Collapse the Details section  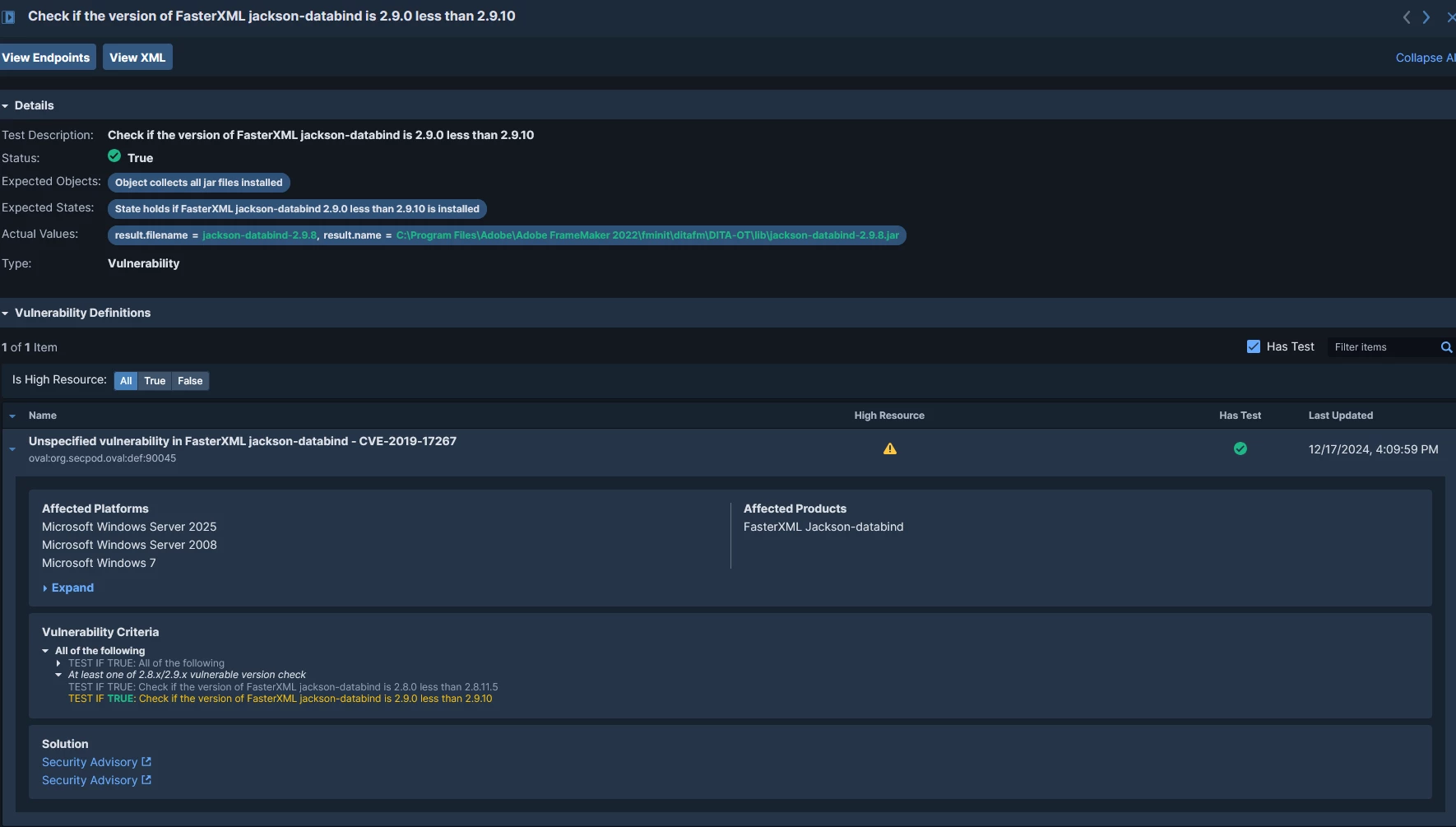point(6,106)
